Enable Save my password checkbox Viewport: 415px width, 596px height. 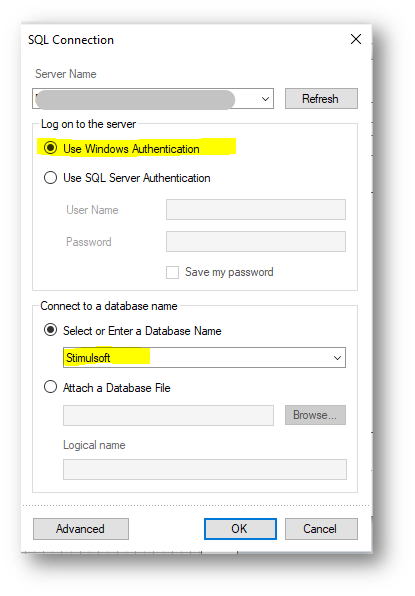click(x=173, y=272)
